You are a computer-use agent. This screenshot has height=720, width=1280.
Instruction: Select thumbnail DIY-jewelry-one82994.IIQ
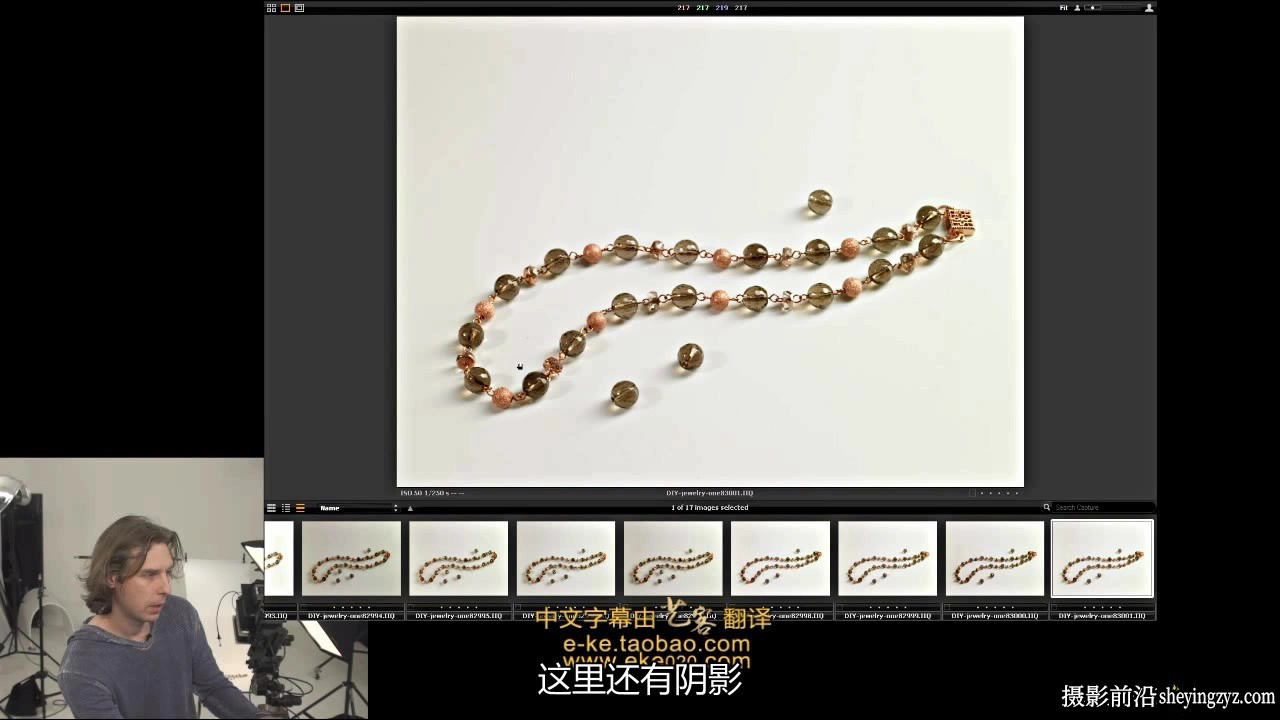(351, 558)
